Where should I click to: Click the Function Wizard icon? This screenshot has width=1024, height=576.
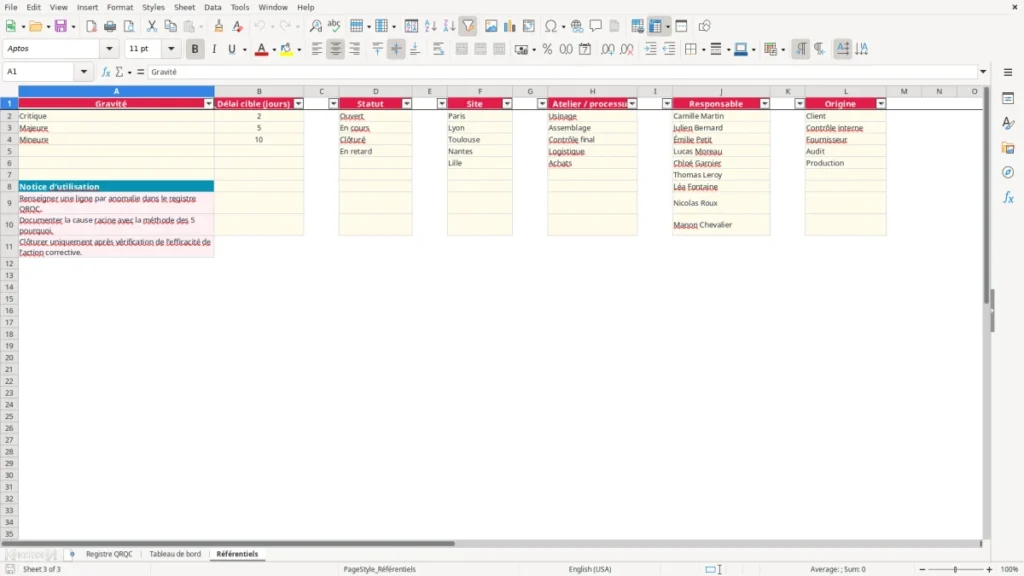pyautogui.click(x=106, y=72)
